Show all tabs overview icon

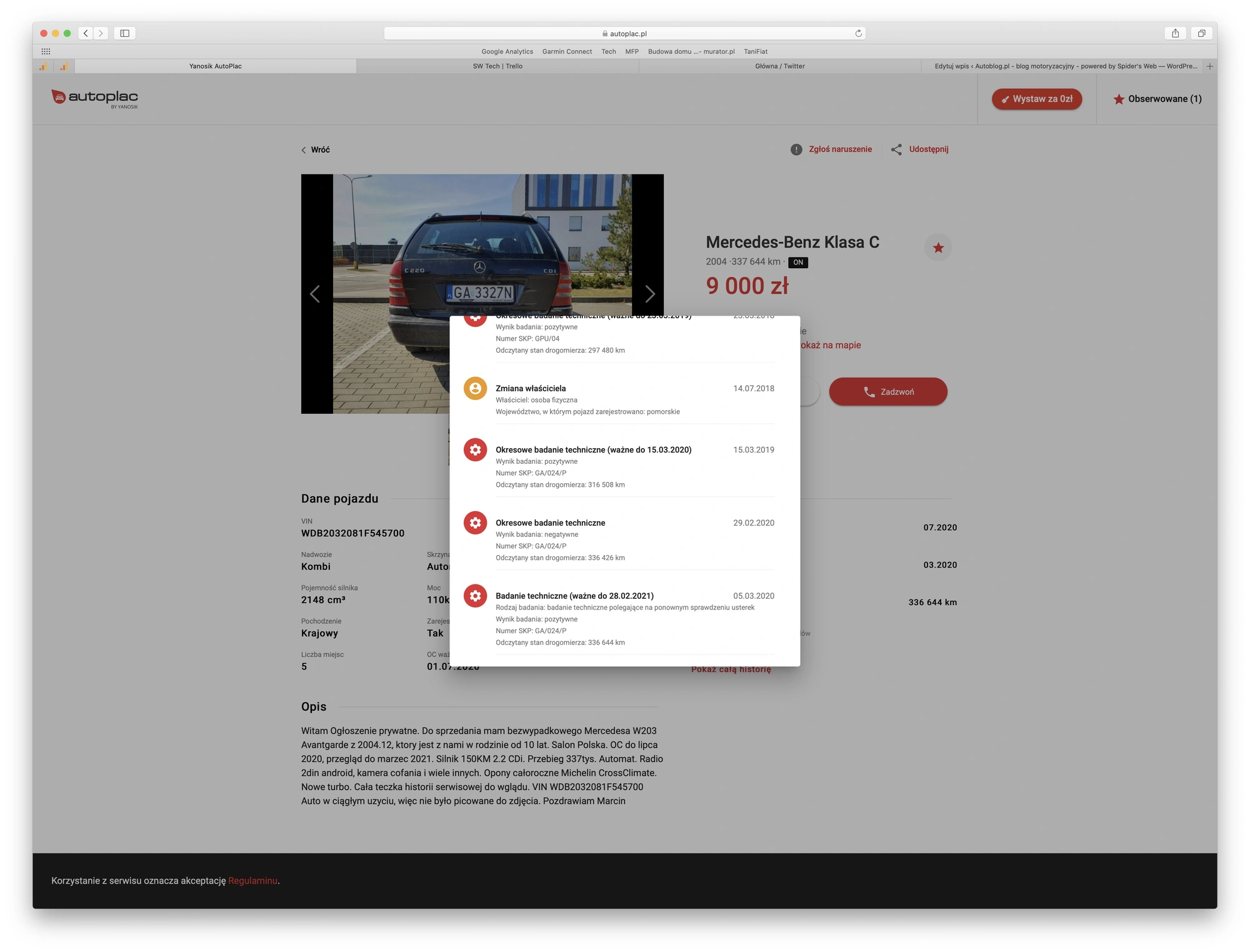click(x=1201, y=33)
